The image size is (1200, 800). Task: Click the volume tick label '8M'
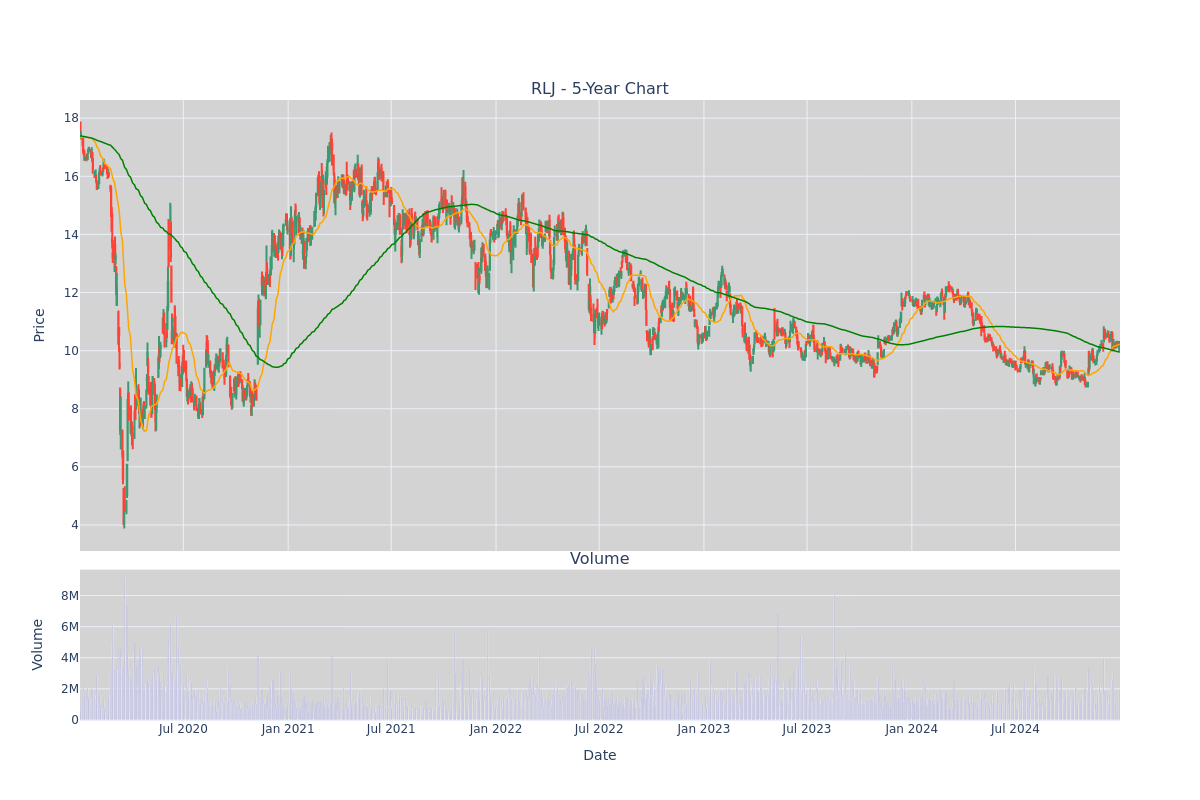coord(70,596)
